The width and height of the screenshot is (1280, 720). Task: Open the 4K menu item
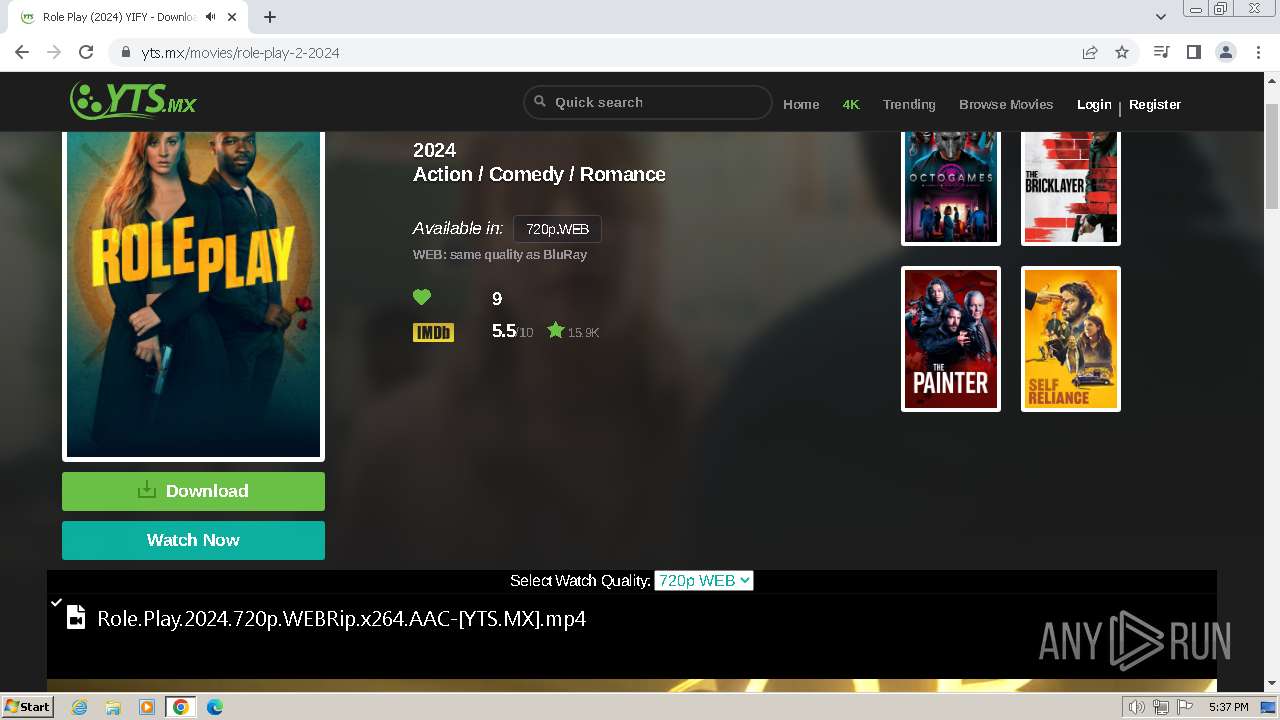[x=851, y=104]
